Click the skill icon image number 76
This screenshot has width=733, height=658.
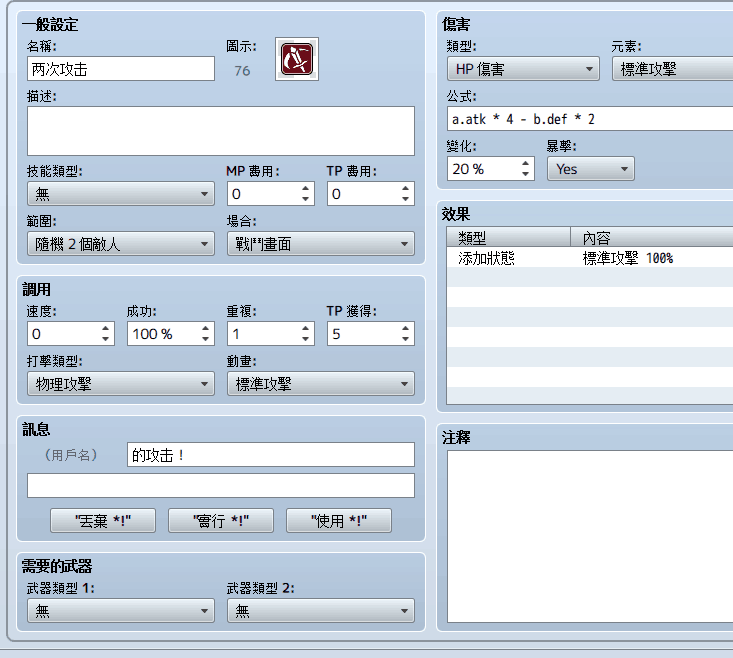click(x=297, y=59)
